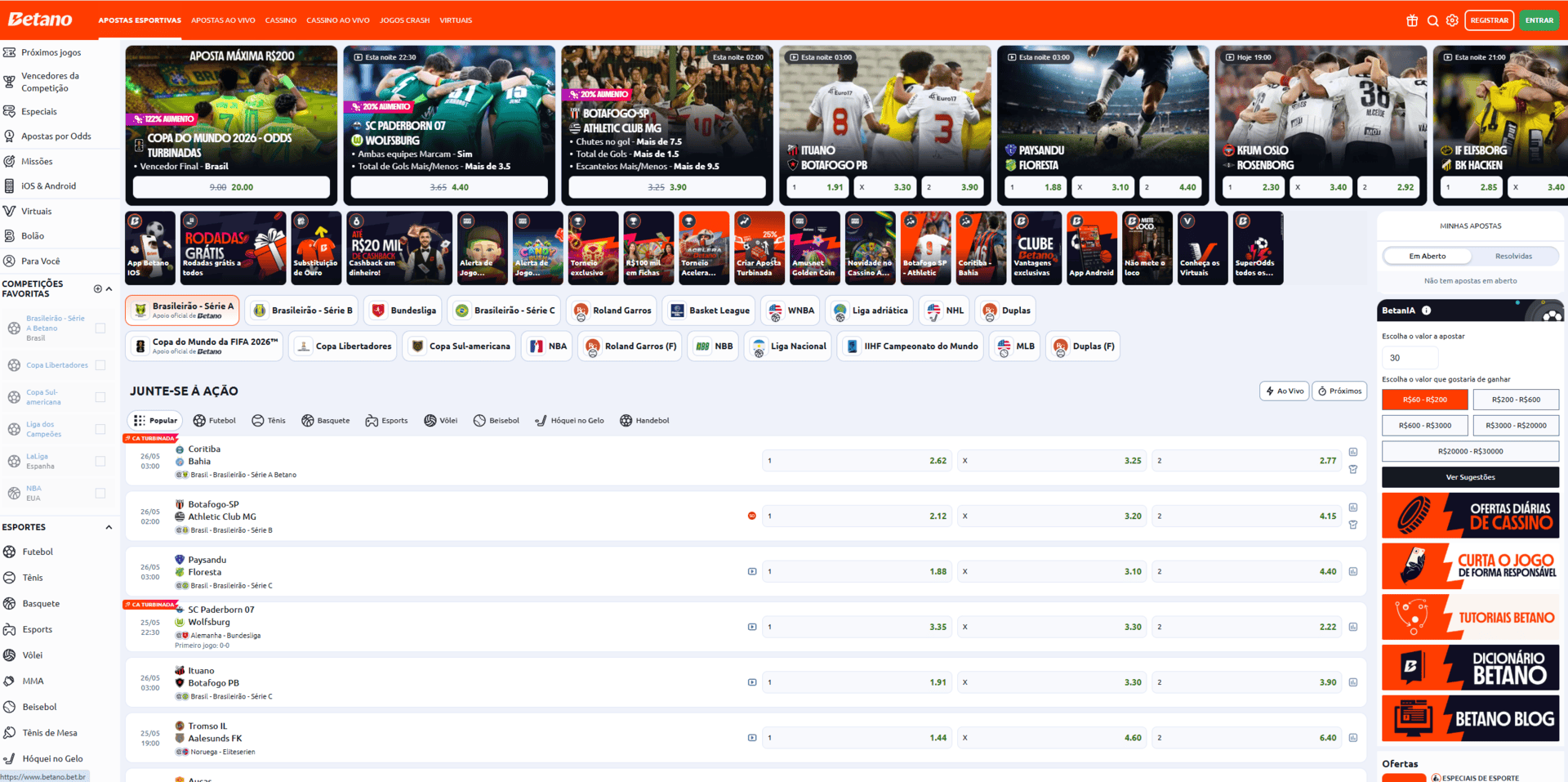Open Dicionário Betano banner
The image size is (1568, 782).
pos(1470,668)
